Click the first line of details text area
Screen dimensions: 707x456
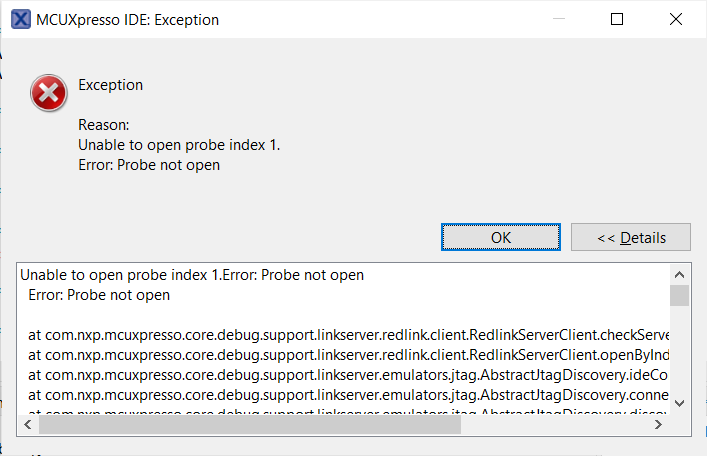point(192,275)
